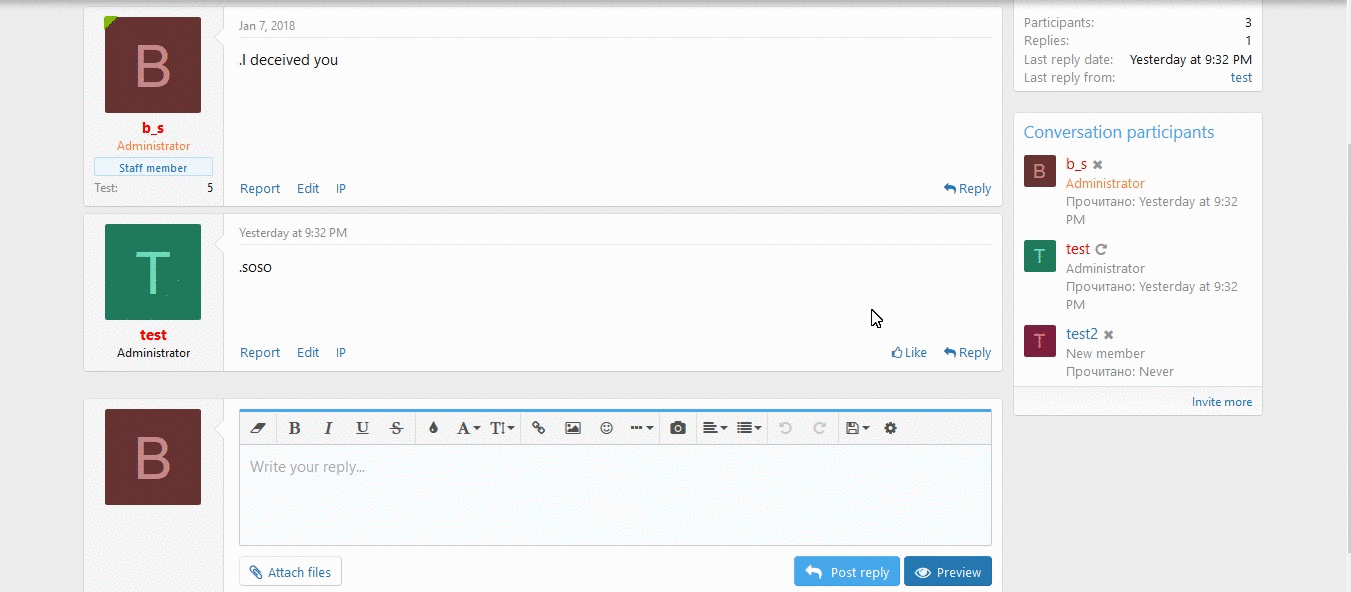Open the editor settings gear
Screen dimensions: 1351x592
(x=890, y=428)
